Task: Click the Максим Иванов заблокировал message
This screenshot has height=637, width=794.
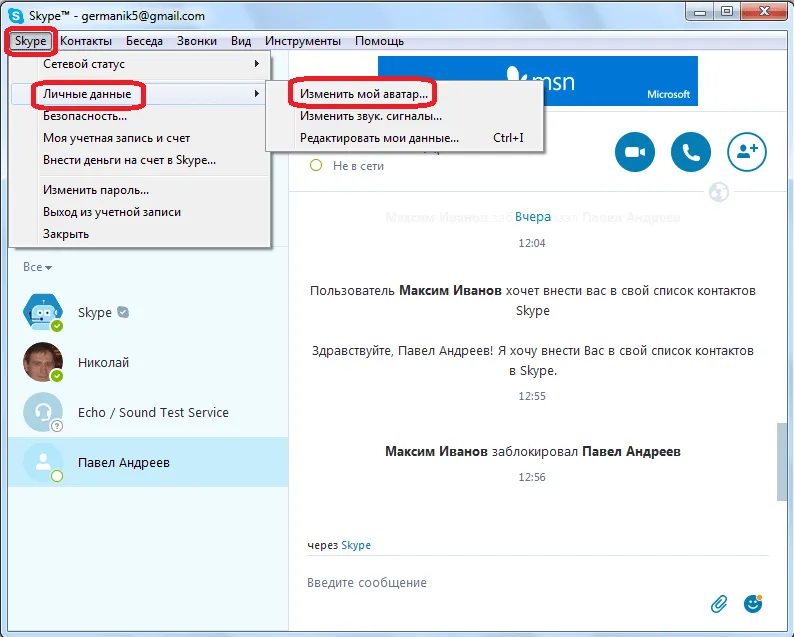Action: pyautogui.click(x=533, y=451)
